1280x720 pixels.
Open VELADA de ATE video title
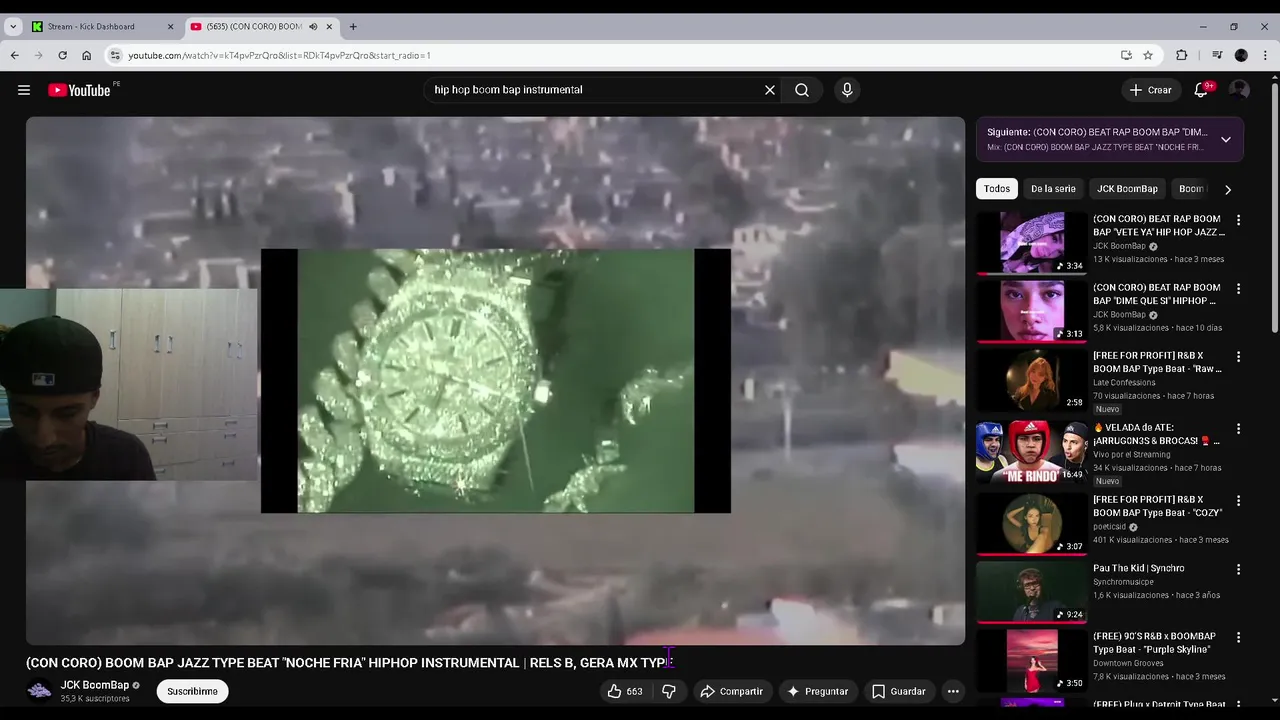[1155, 434]
